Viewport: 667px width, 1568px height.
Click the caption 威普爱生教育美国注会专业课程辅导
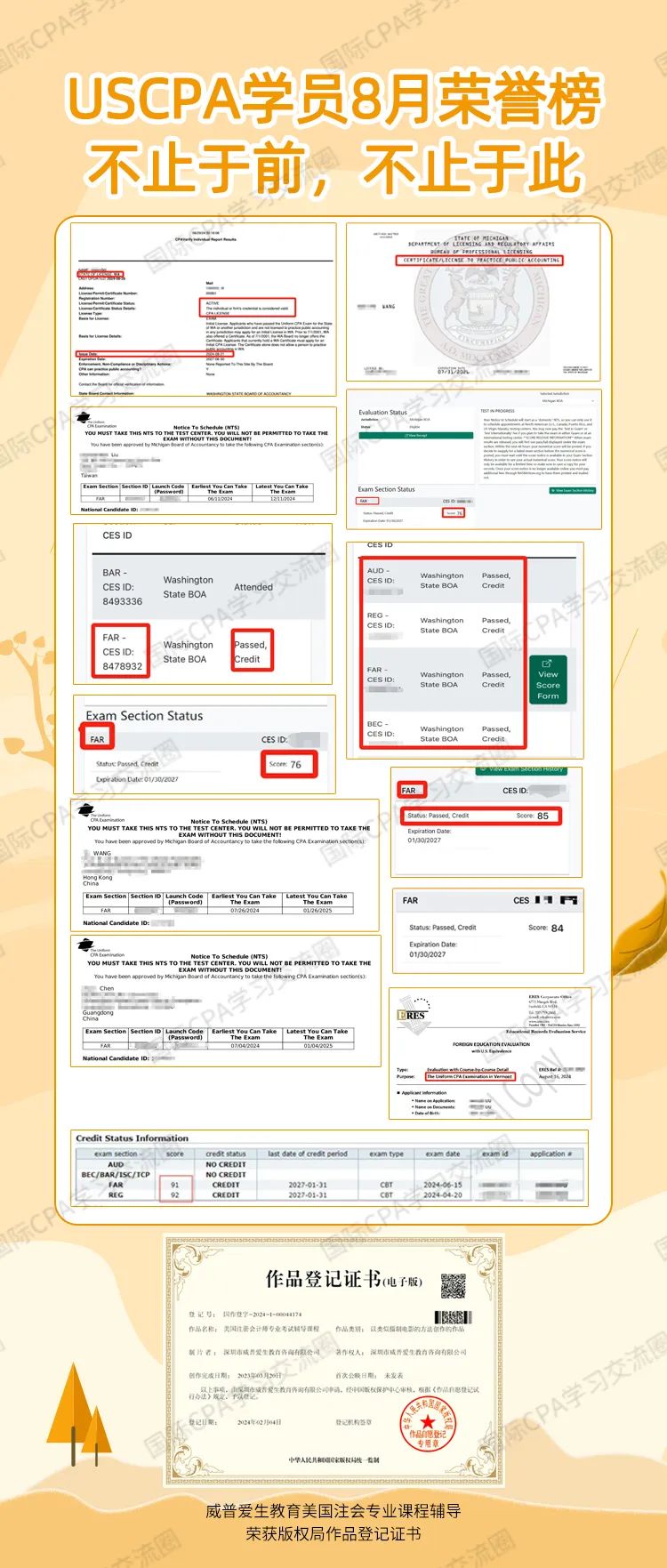click(333, 1510)
